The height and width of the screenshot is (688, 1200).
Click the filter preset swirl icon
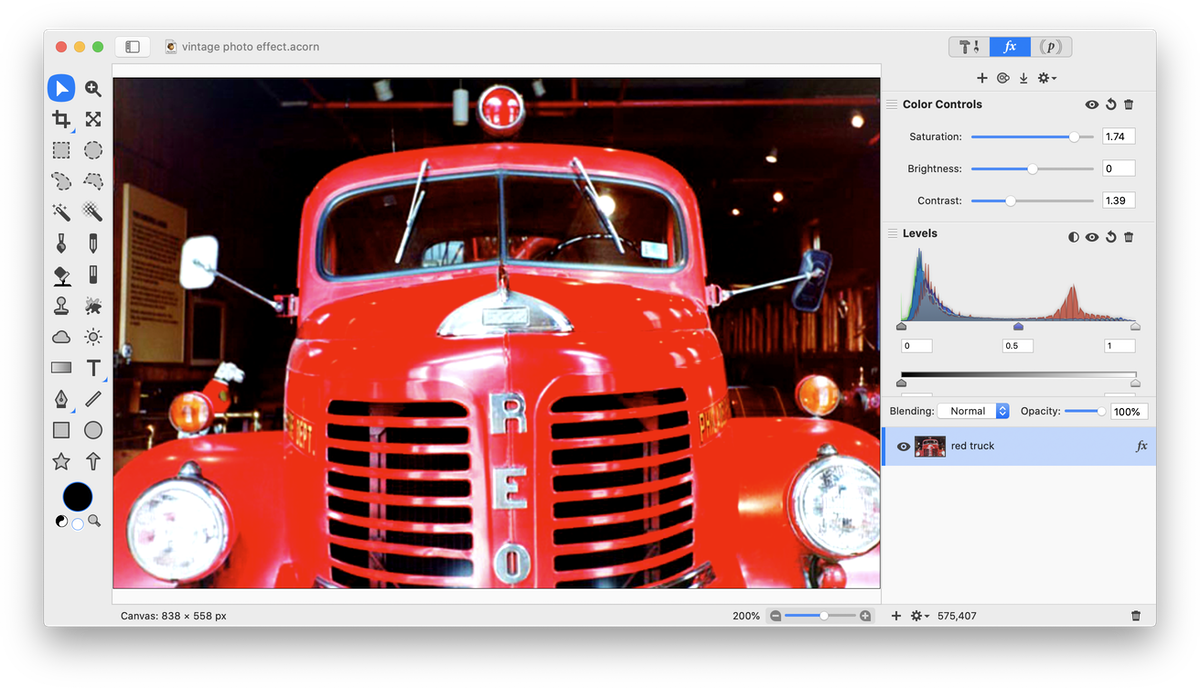point(1003,78)
